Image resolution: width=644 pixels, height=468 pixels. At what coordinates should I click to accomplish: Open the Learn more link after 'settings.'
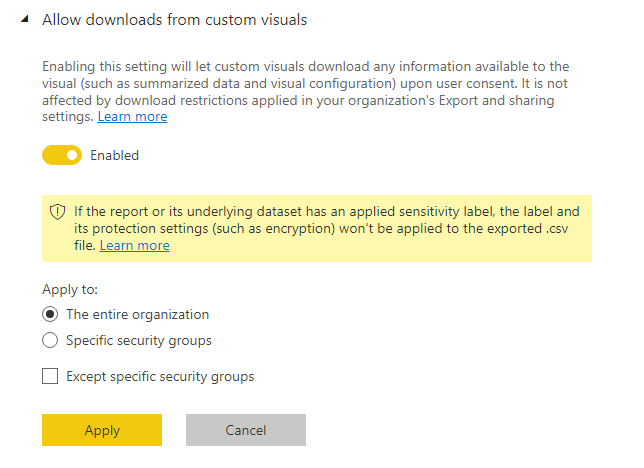click(x=132, y=117)
